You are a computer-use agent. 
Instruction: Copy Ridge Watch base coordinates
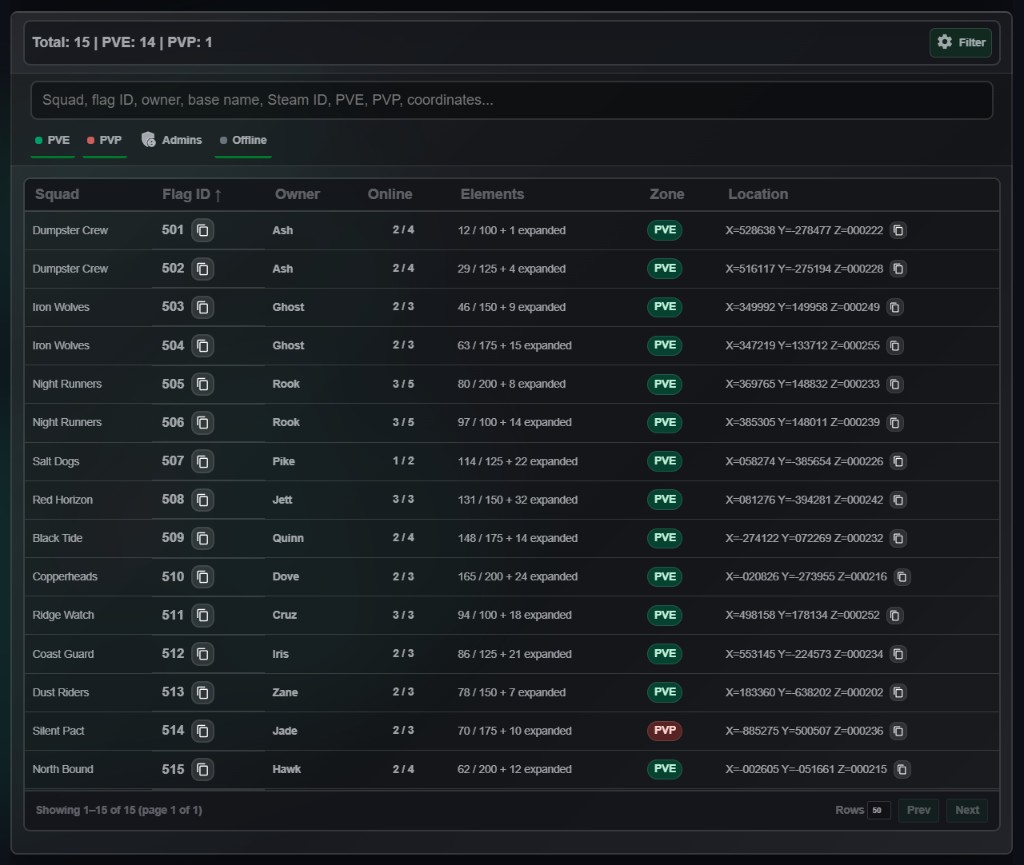point(895,615)
